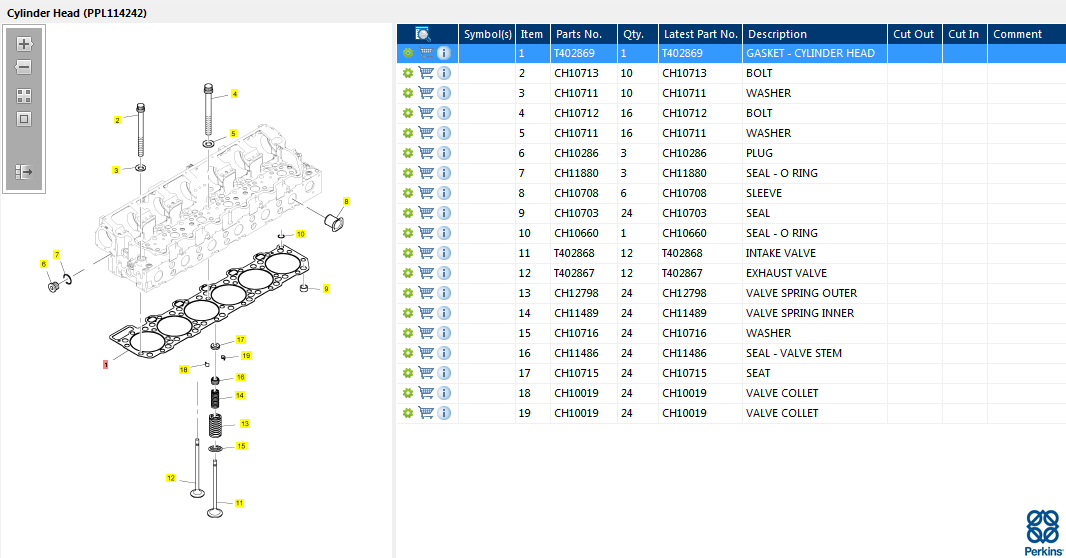Screen dimensions: 1066x558
Task: Click the green gear for item 3 WASHER
Action: (407, 93)
